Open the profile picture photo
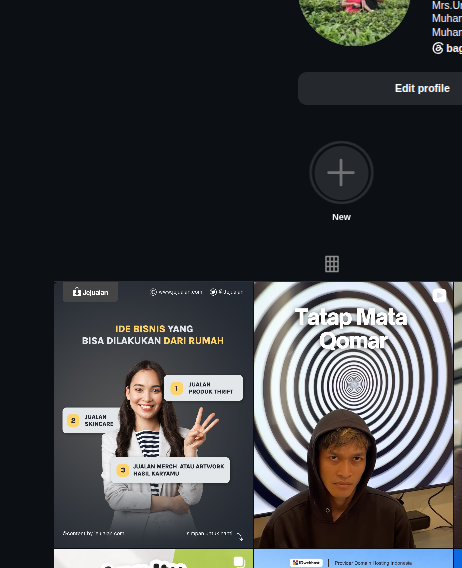This screenshot has width=462, height=568. point(354,22)
